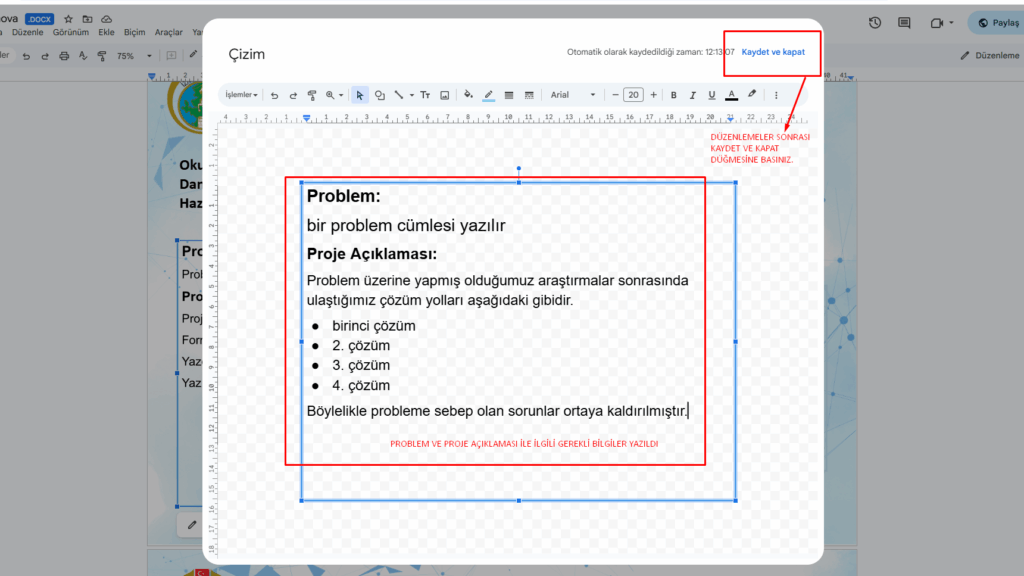This screenshot has height=576, width=1024.
Task: Click bullet item "2. çözüm"
Action: click(x=360, y=345)
